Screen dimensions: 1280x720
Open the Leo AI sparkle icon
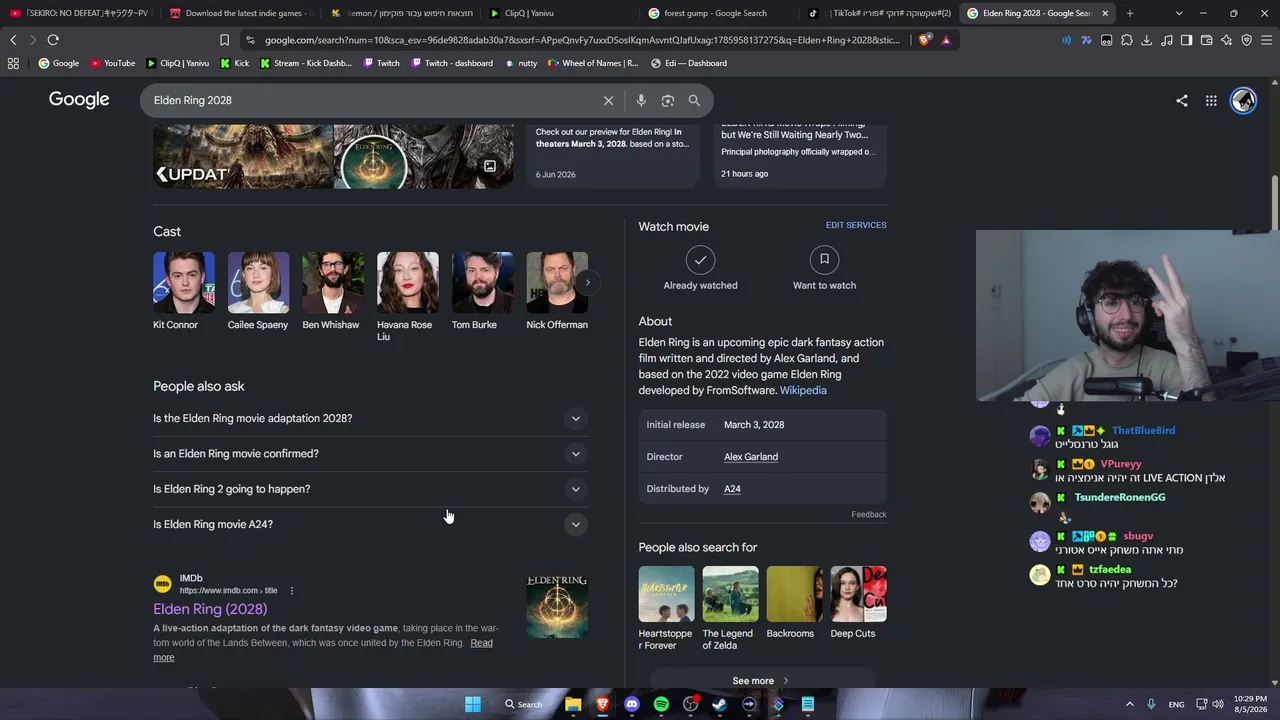point(1226,40)
